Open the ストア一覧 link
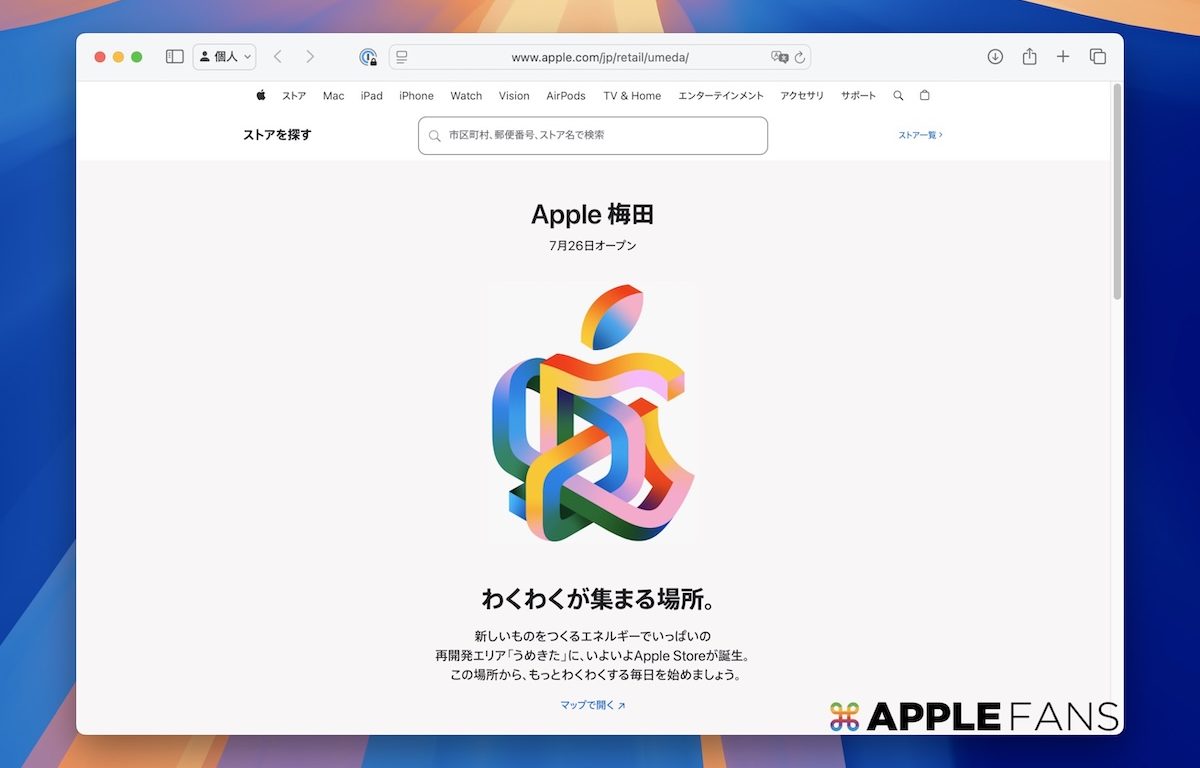This screenshot has width=1200, height=768. point(920,135)
